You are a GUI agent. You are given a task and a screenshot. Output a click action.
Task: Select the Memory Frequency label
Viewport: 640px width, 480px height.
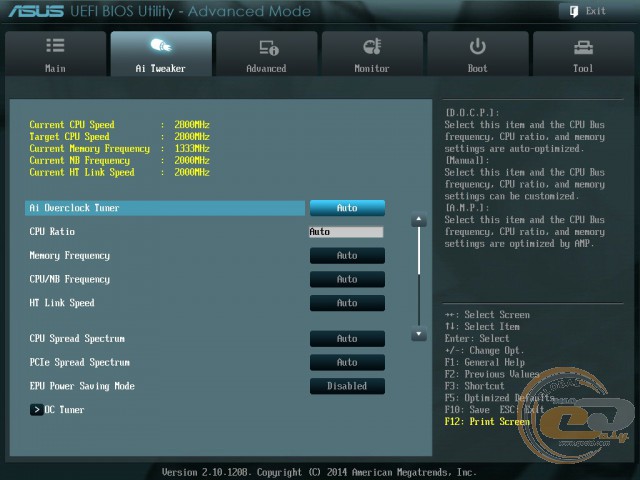(70, 256)
